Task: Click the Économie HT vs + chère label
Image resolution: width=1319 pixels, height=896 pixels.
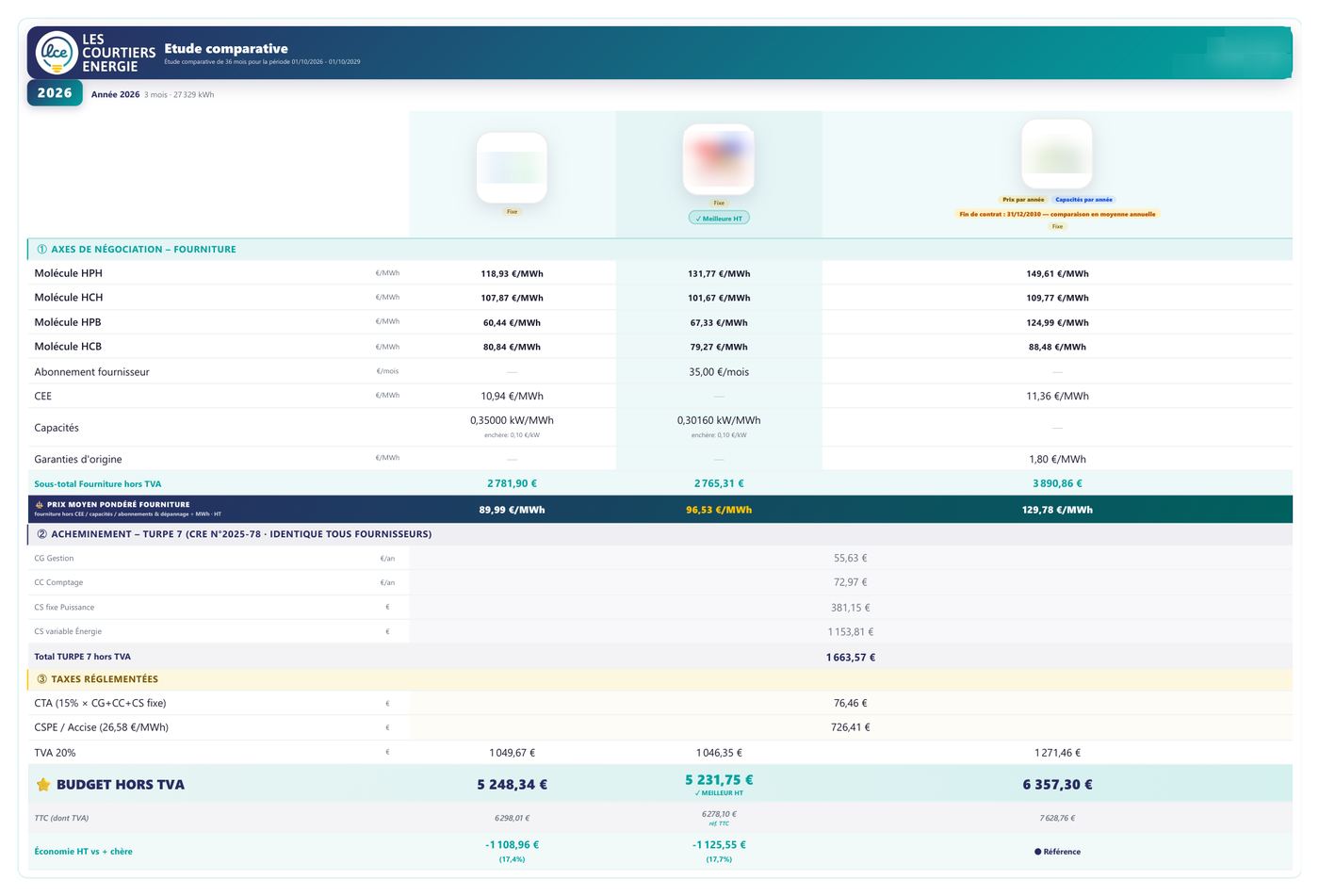Action: click(x=83, y=852)
